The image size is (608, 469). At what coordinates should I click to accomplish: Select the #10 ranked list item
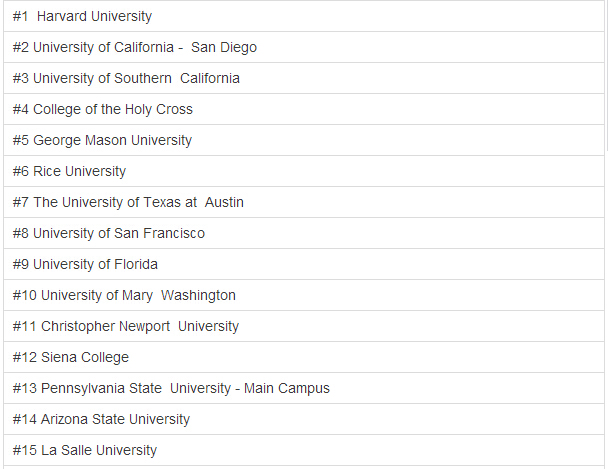124,295
